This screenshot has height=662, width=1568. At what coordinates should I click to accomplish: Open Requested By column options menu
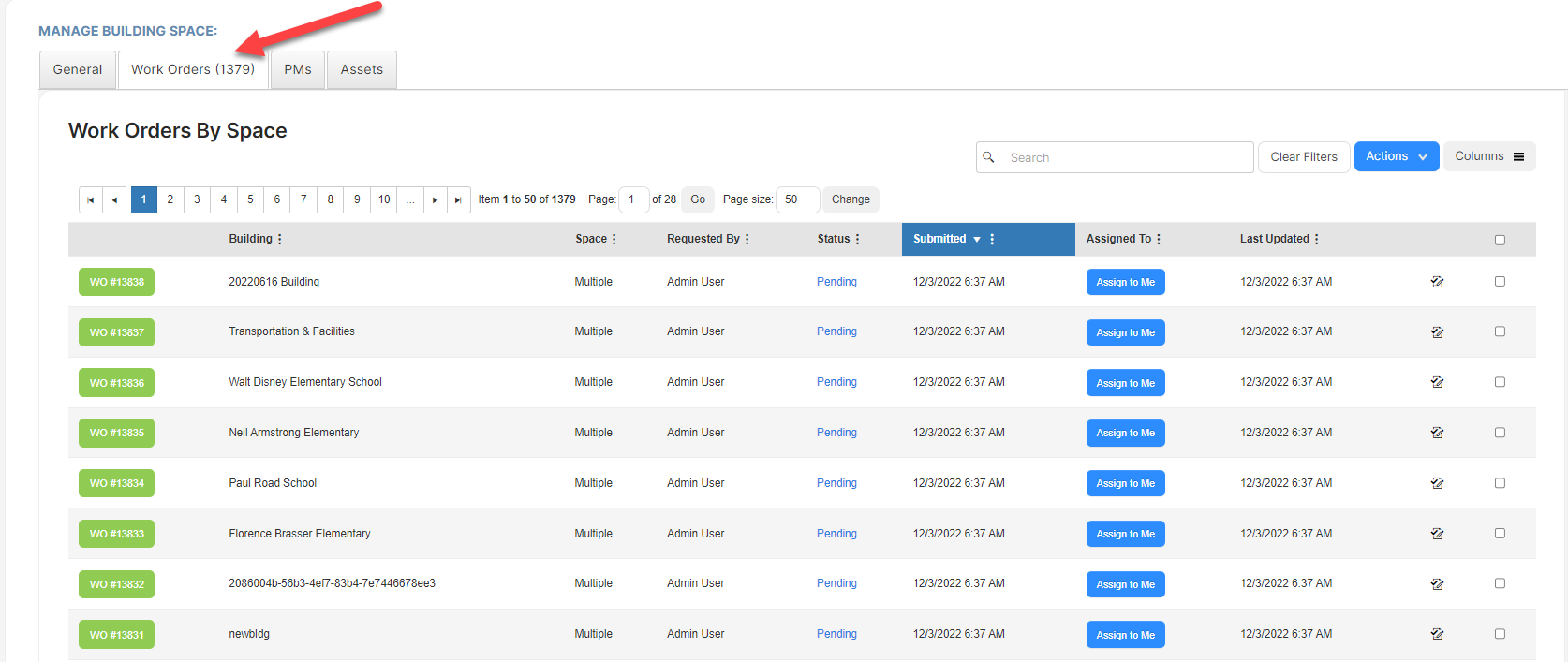(747, 239)
